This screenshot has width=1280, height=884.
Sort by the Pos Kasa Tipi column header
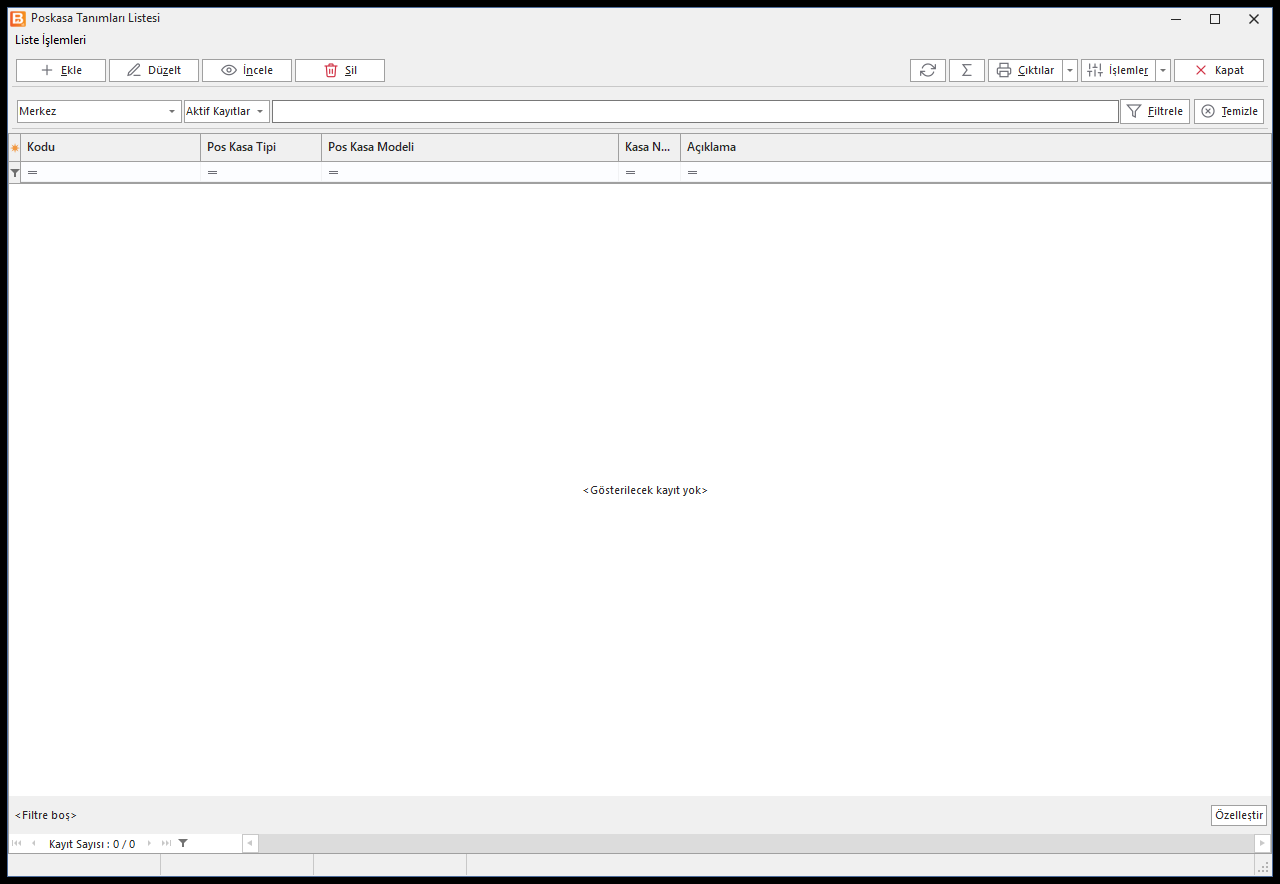point(261,147)
